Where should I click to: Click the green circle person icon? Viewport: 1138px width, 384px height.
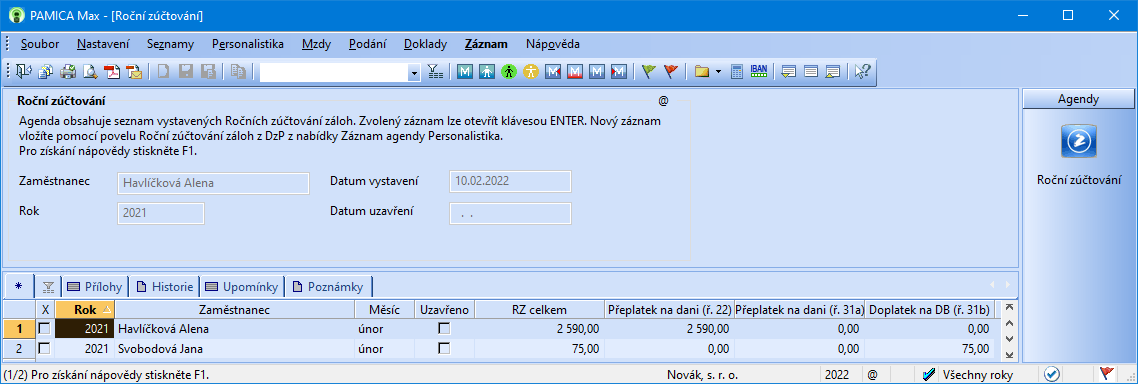509,71
